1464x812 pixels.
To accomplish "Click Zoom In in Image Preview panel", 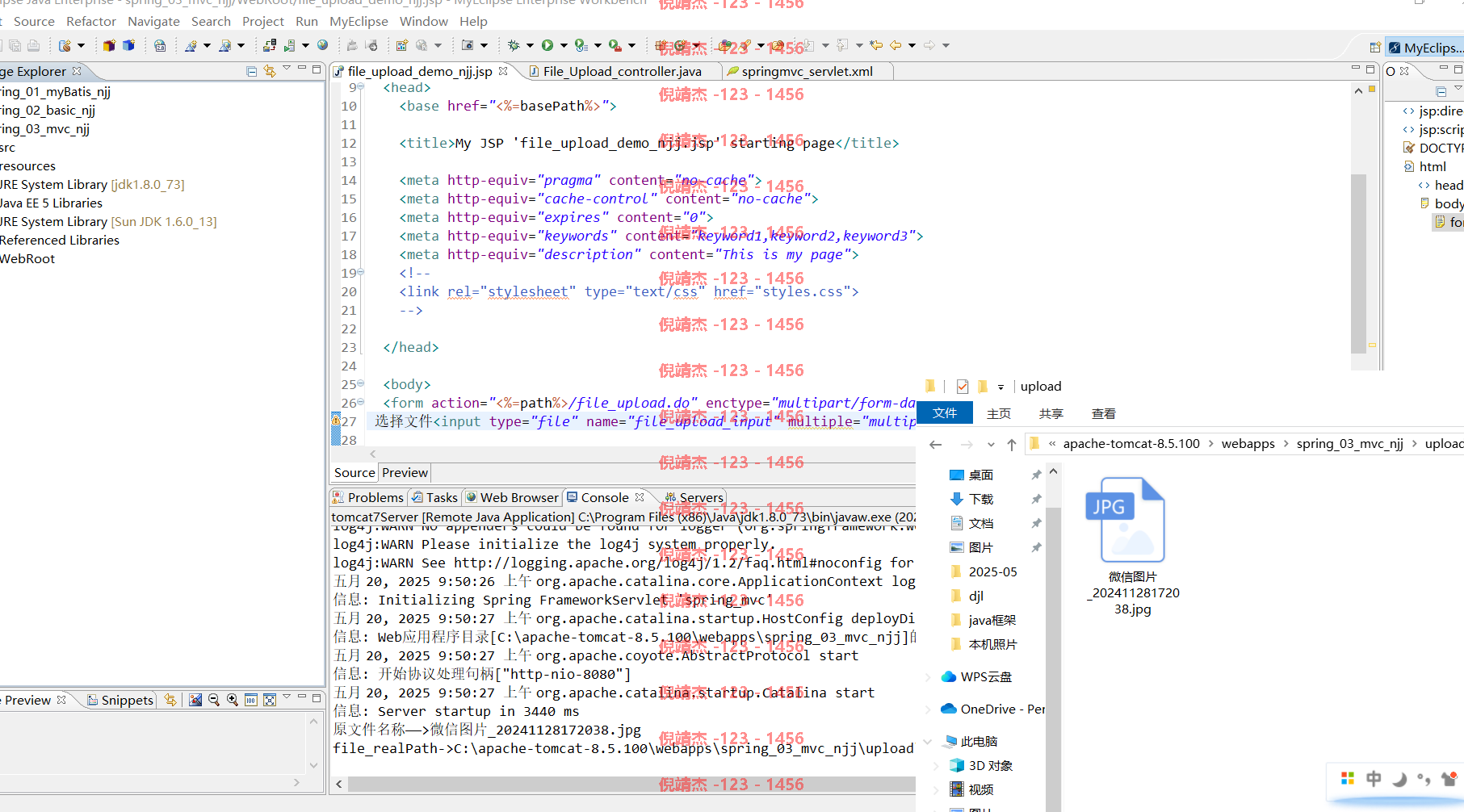I will (x=233, y=700).
